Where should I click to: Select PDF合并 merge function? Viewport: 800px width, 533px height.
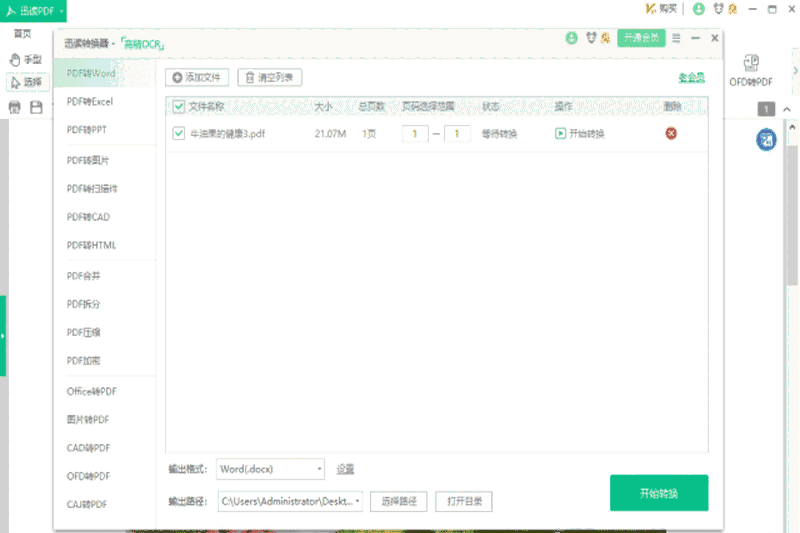point(84,276)
